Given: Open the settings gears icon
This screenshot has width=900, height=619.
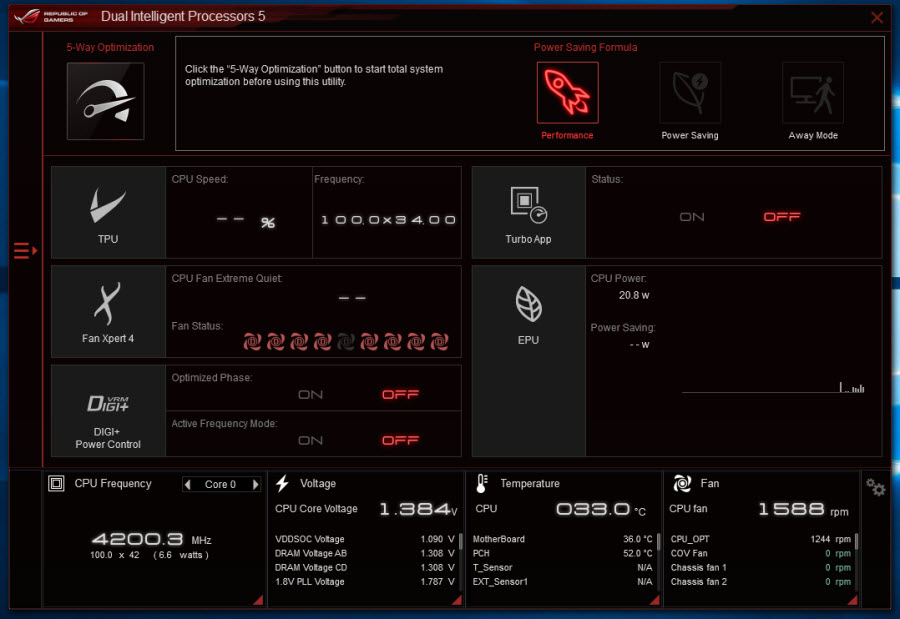Looking at the screenshot, I should tap(875, 488).
